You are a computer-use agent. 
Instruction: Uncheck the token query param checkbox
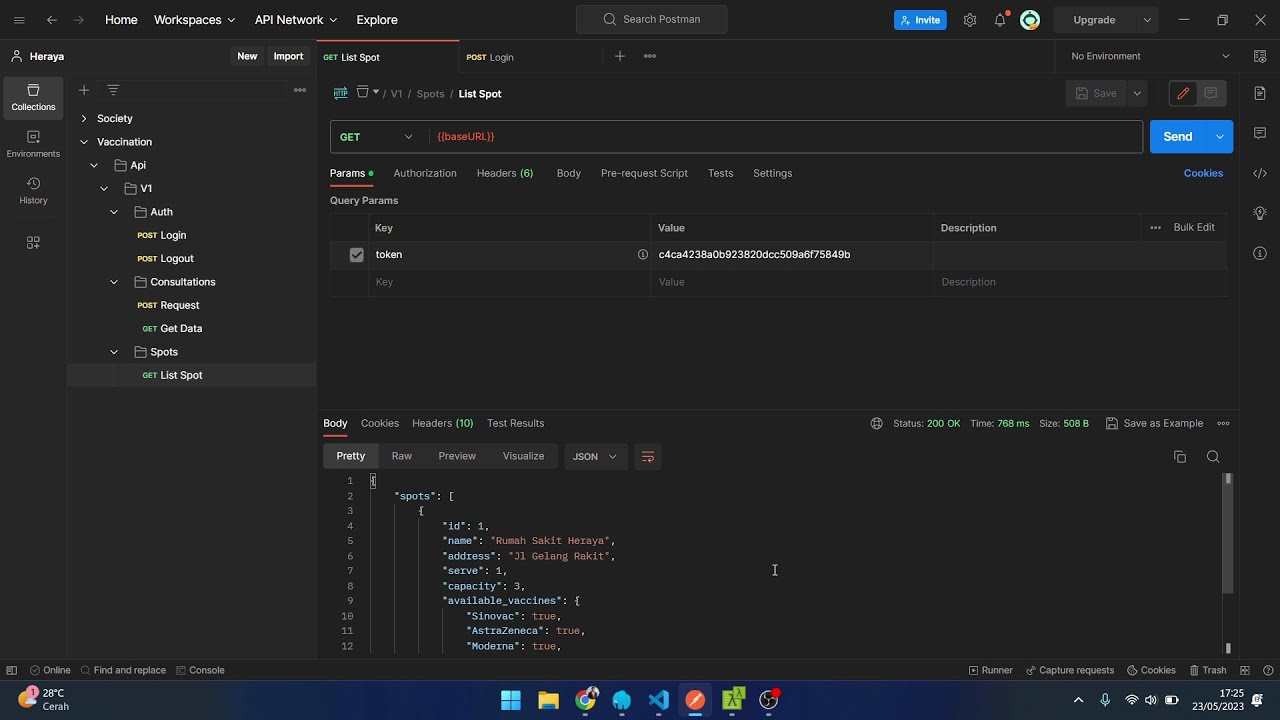tap(356, 255)
